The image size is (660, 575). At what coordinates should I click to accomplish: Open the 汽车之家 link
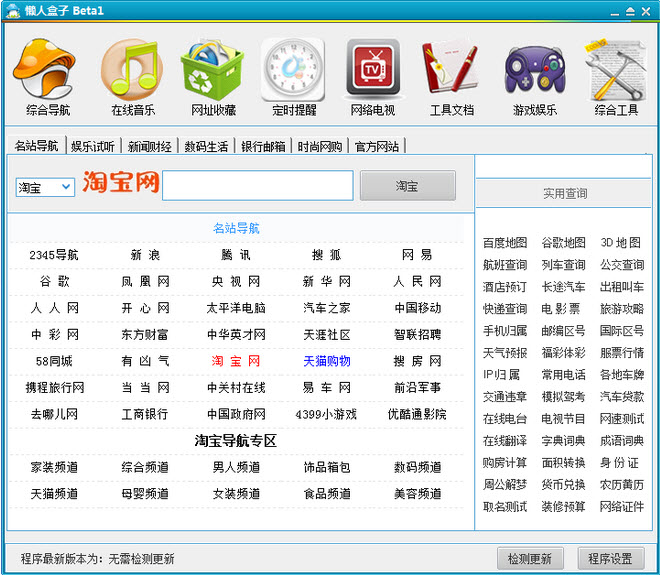pos(327,308)
